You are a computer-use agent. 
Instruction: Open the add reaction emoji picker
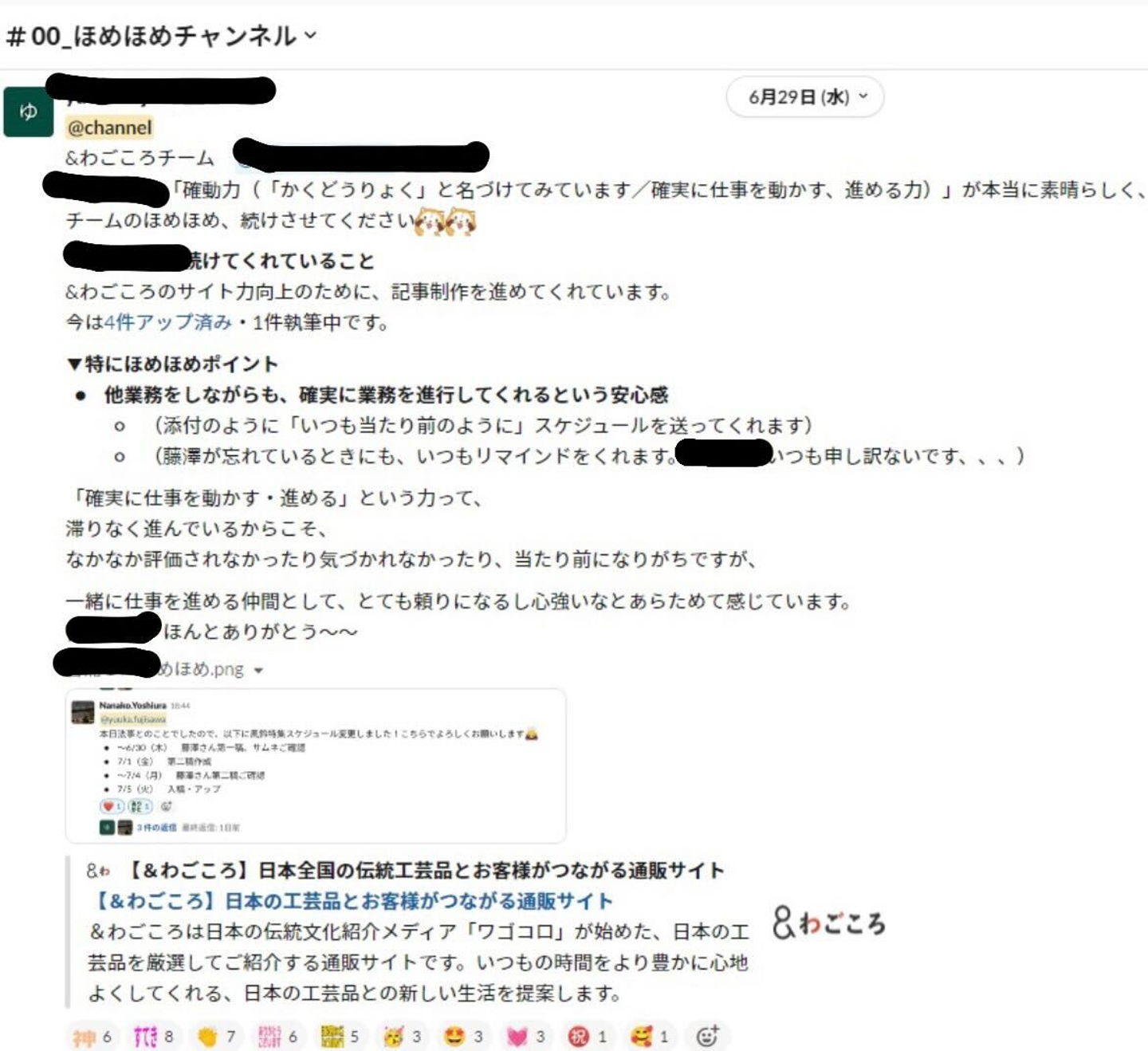coord(707,1036)
